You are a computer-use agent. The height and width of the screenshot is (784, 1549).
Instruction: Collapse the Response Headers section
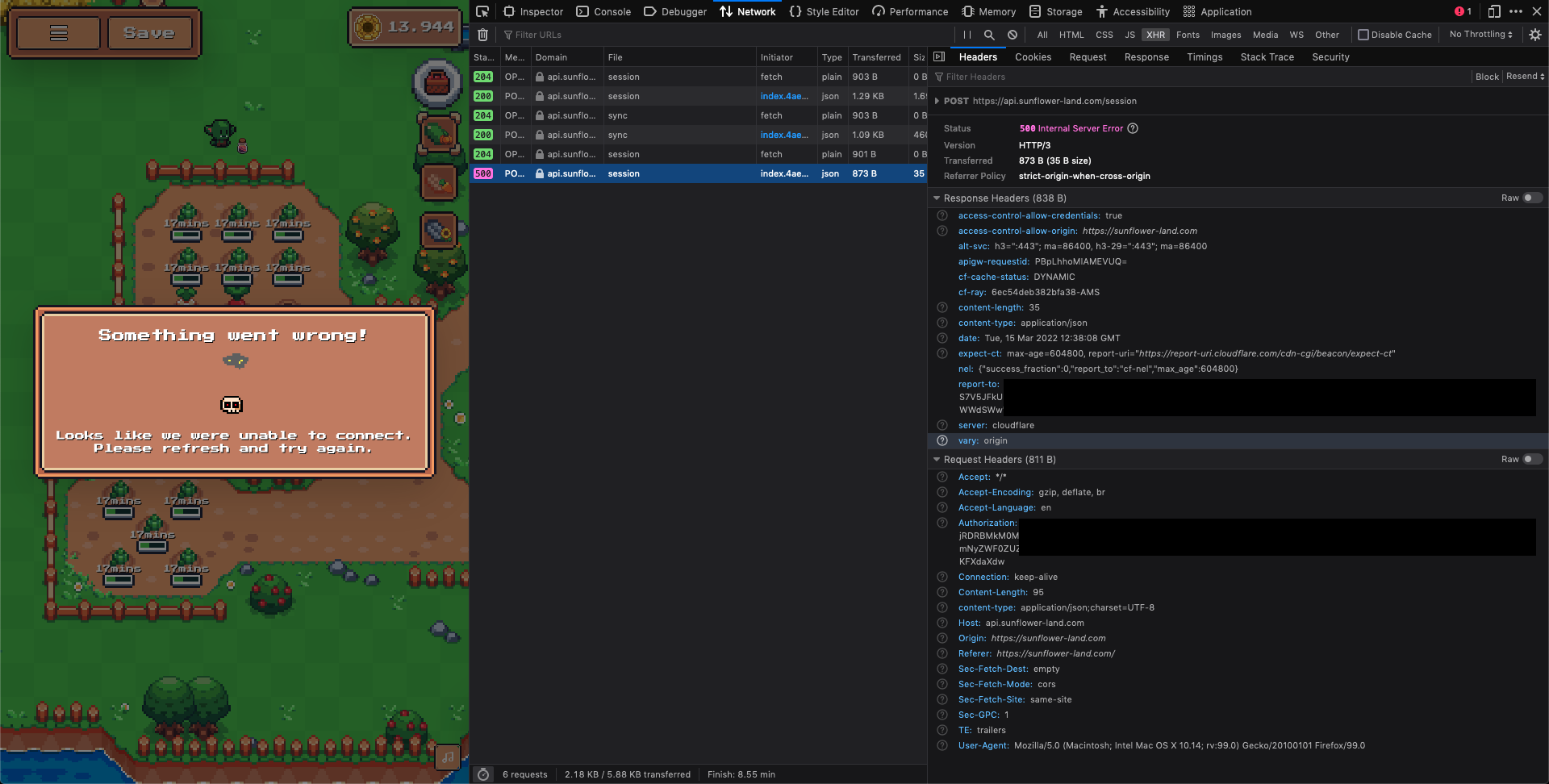(937, 198)
